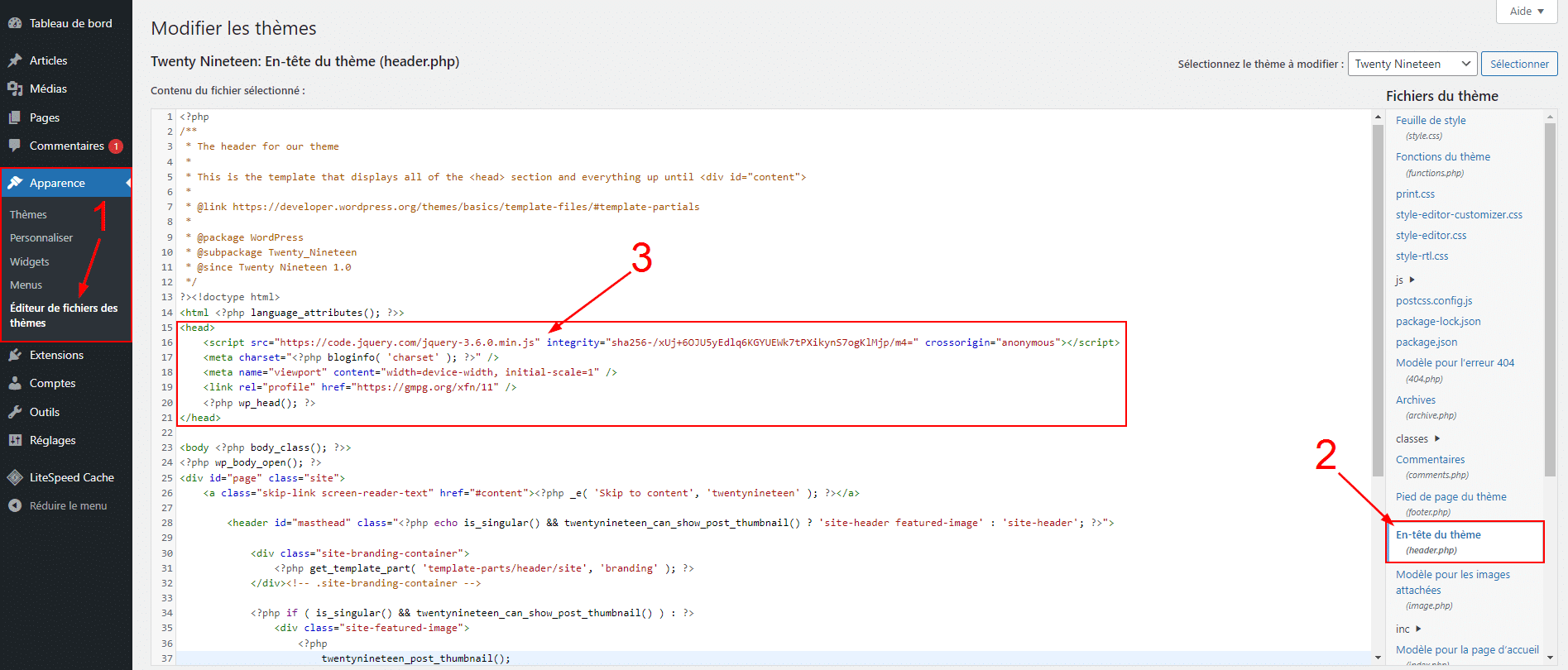Open Widgets submenu entry
Image resolution: width=1568 pixels, height=670 pixels.
point(30,261)
